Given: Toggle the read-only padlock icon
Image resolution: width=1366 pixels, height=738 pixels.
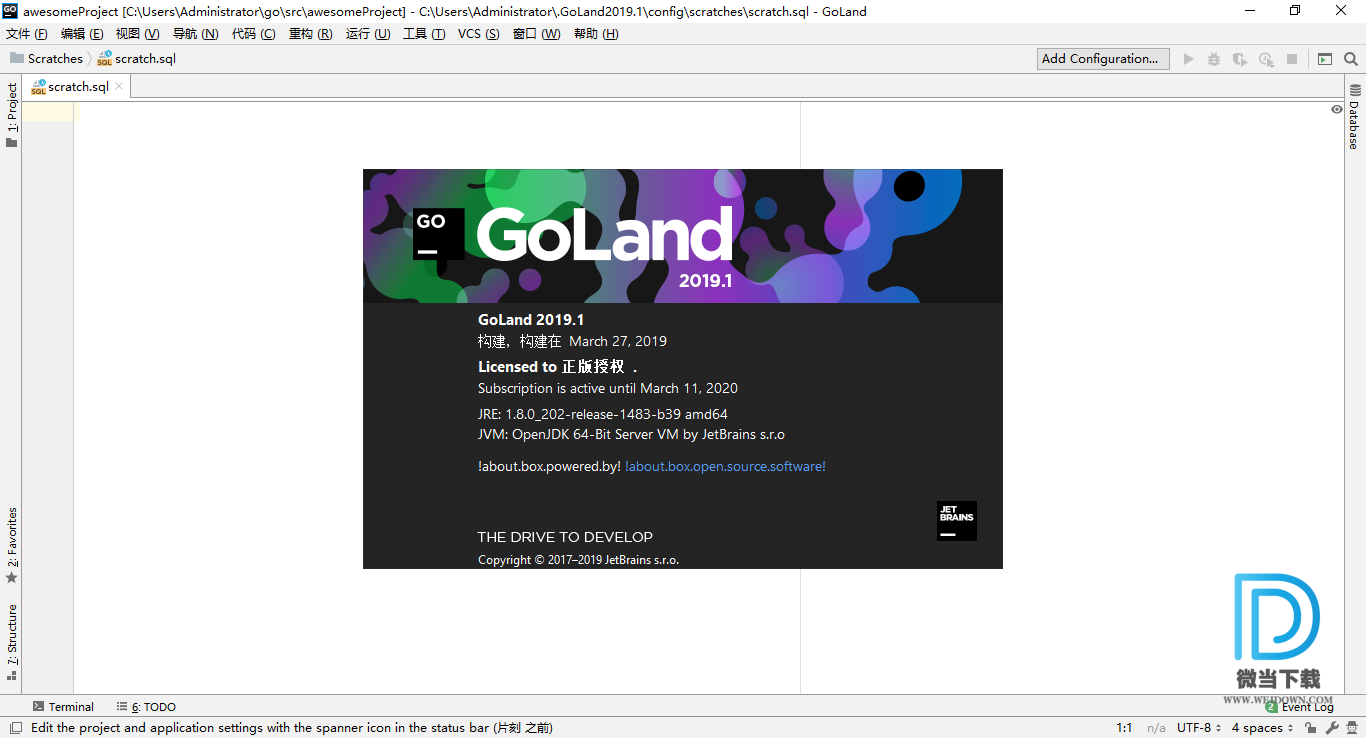Looking at the screenshot, I should click(x=1310, y=728).
